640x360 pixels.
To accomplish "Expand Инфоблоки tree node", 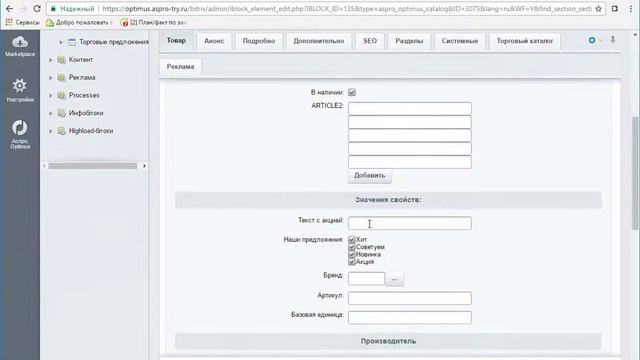I will click(x=51, y=113).
